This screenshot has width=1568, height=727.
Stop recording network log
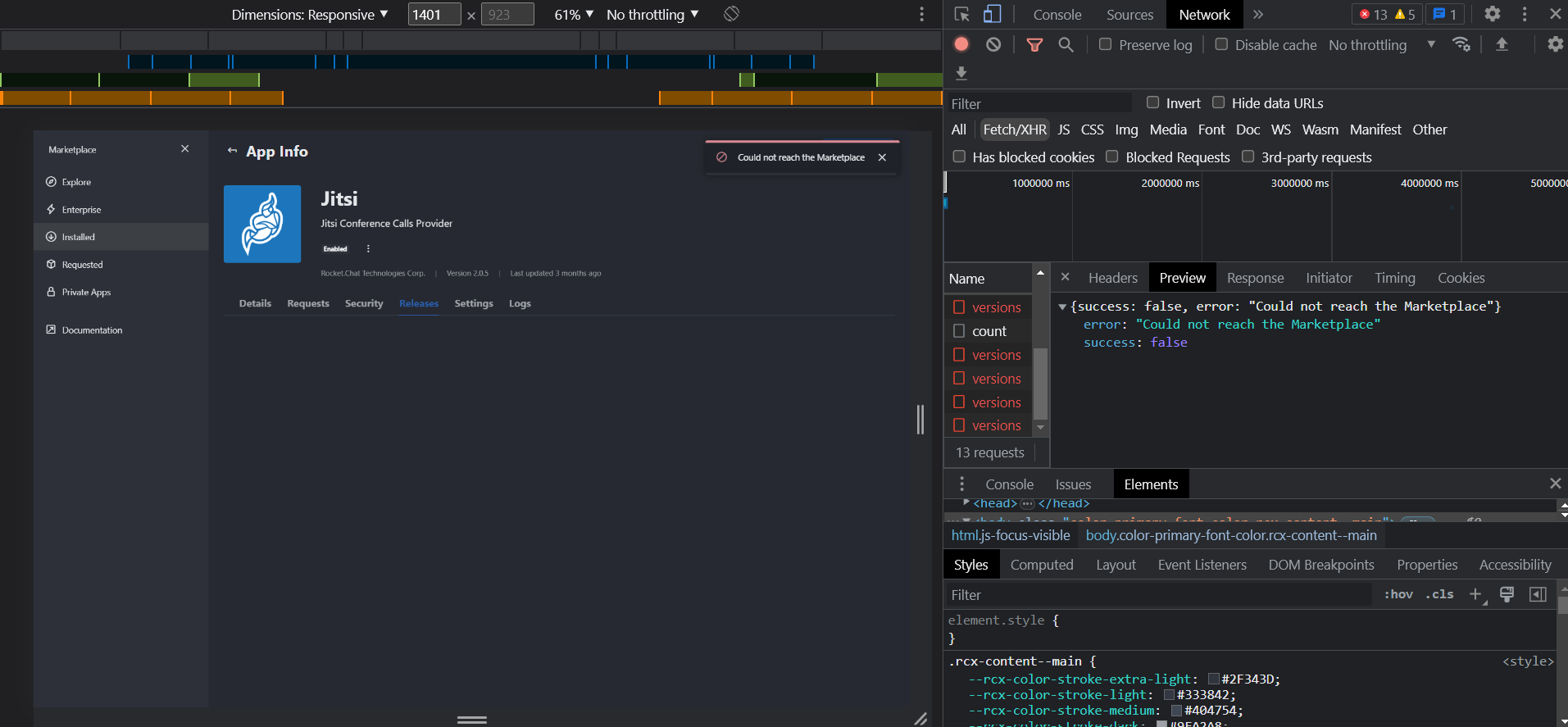[x=961, y=44]
